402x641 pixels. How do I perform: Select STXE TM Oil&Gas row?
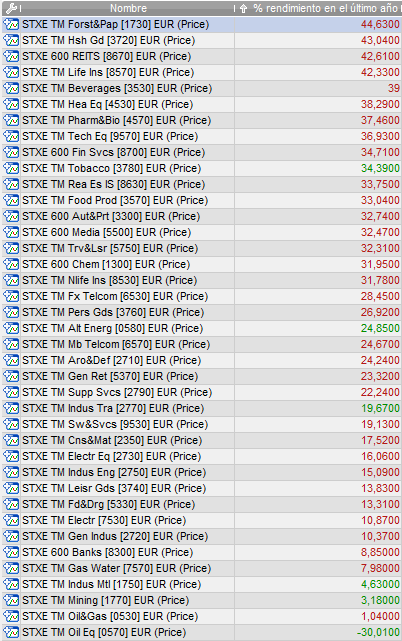[201, 616]
